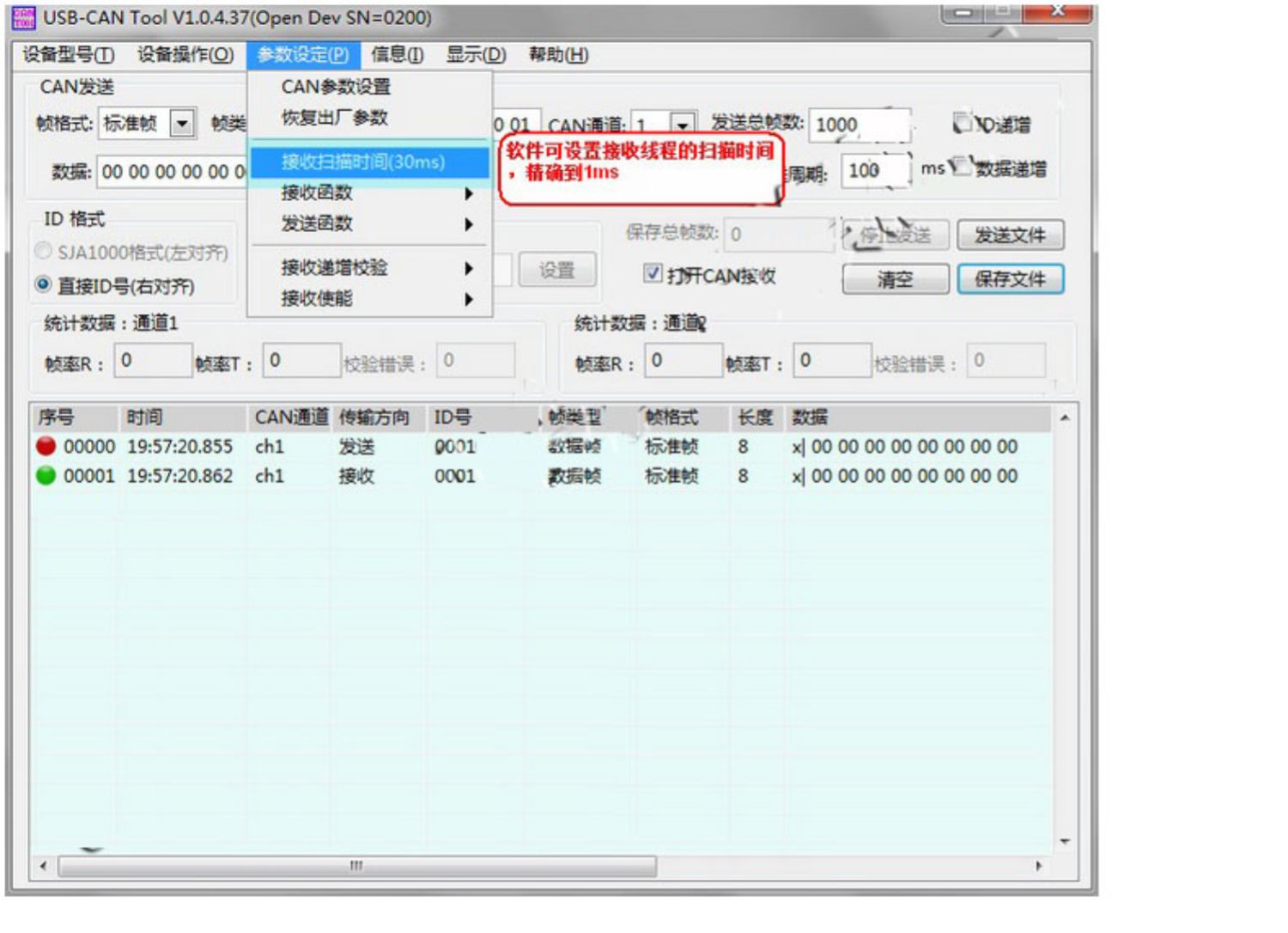
Task: Expand the 帧格式 标准帧 dropdown
Action: 182,124
